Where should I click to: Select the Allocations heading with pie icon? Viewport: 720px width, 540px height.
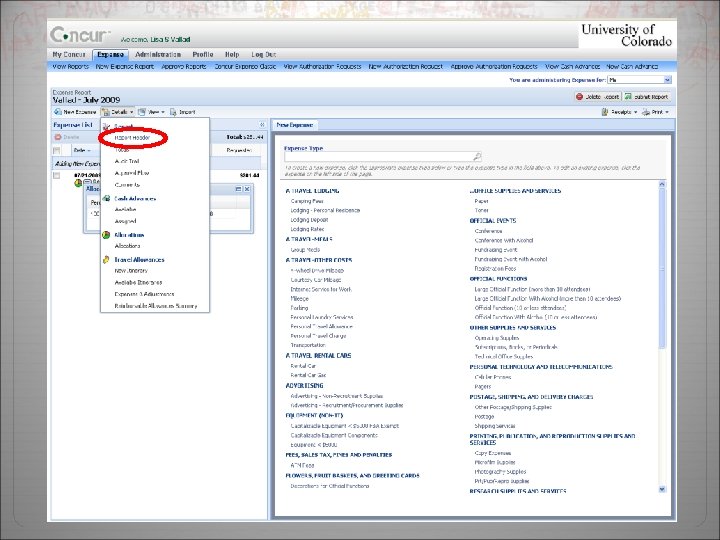click(129, 235)
